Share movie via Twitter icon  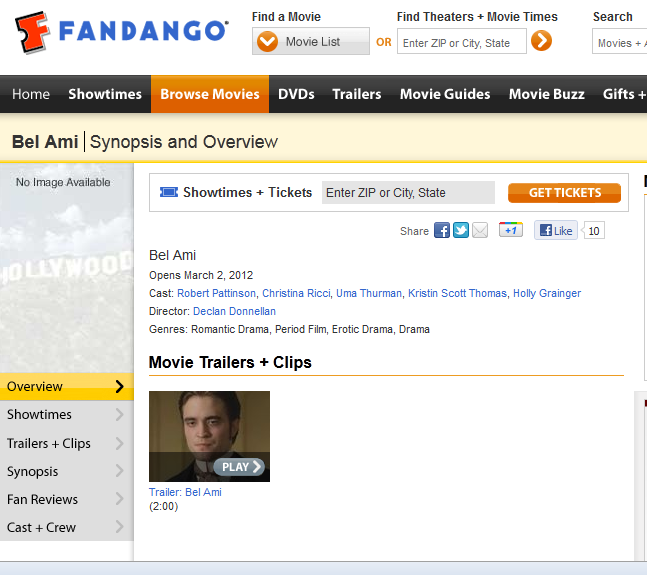click(x=461, y=230)
